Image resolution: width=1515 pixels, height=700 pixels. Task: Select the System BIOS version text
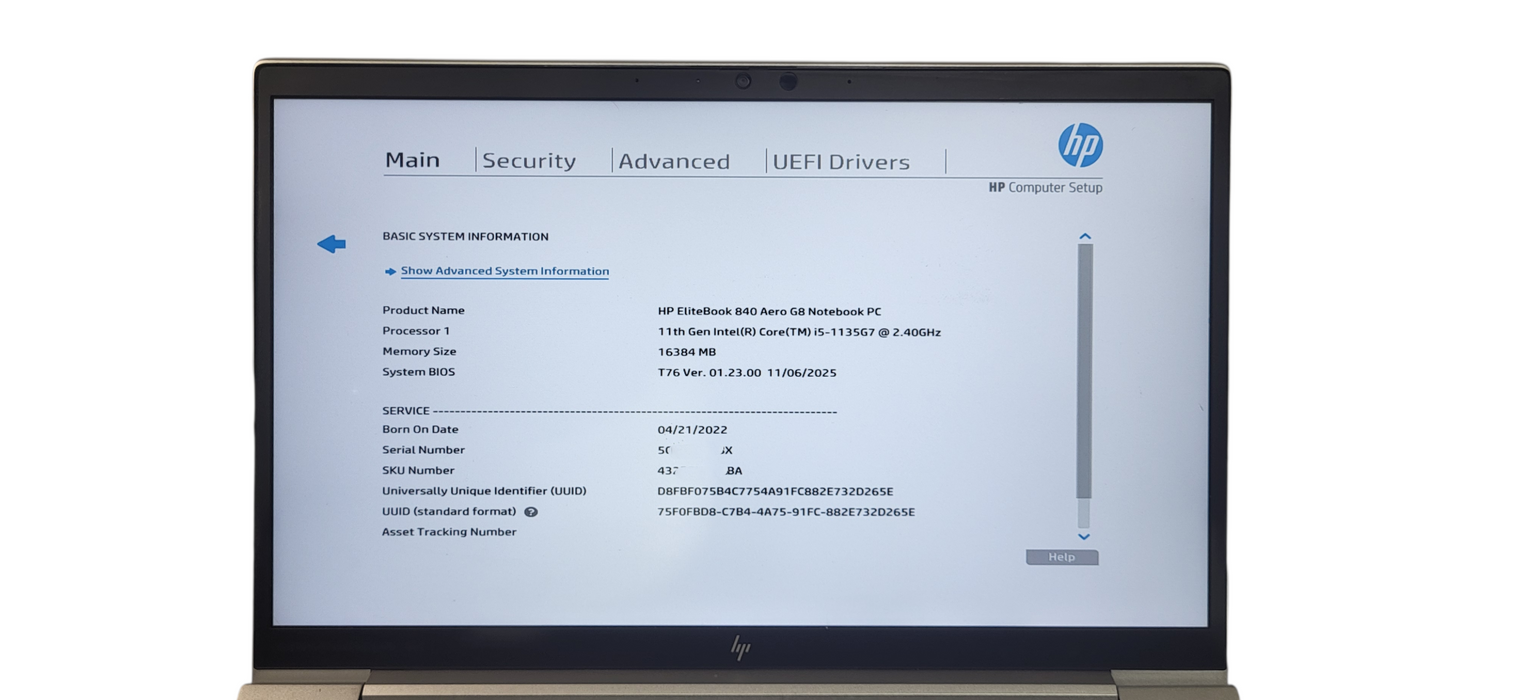[x=747, y=372]
